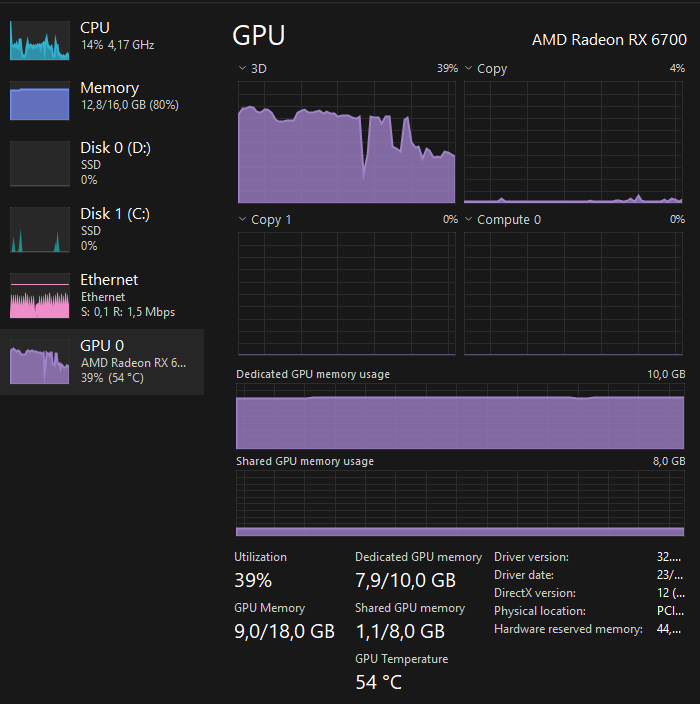The image size is (700, 704).
Task: Click the 3D engine usage graph
Action: pyautogui.click(x=347, y=142)
